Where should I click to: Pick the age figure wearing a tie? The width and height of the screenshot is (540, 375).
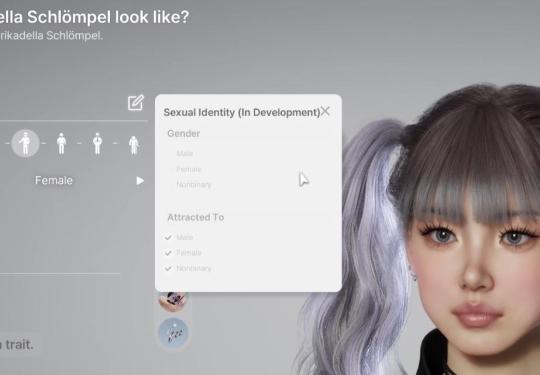click(97, 143)
